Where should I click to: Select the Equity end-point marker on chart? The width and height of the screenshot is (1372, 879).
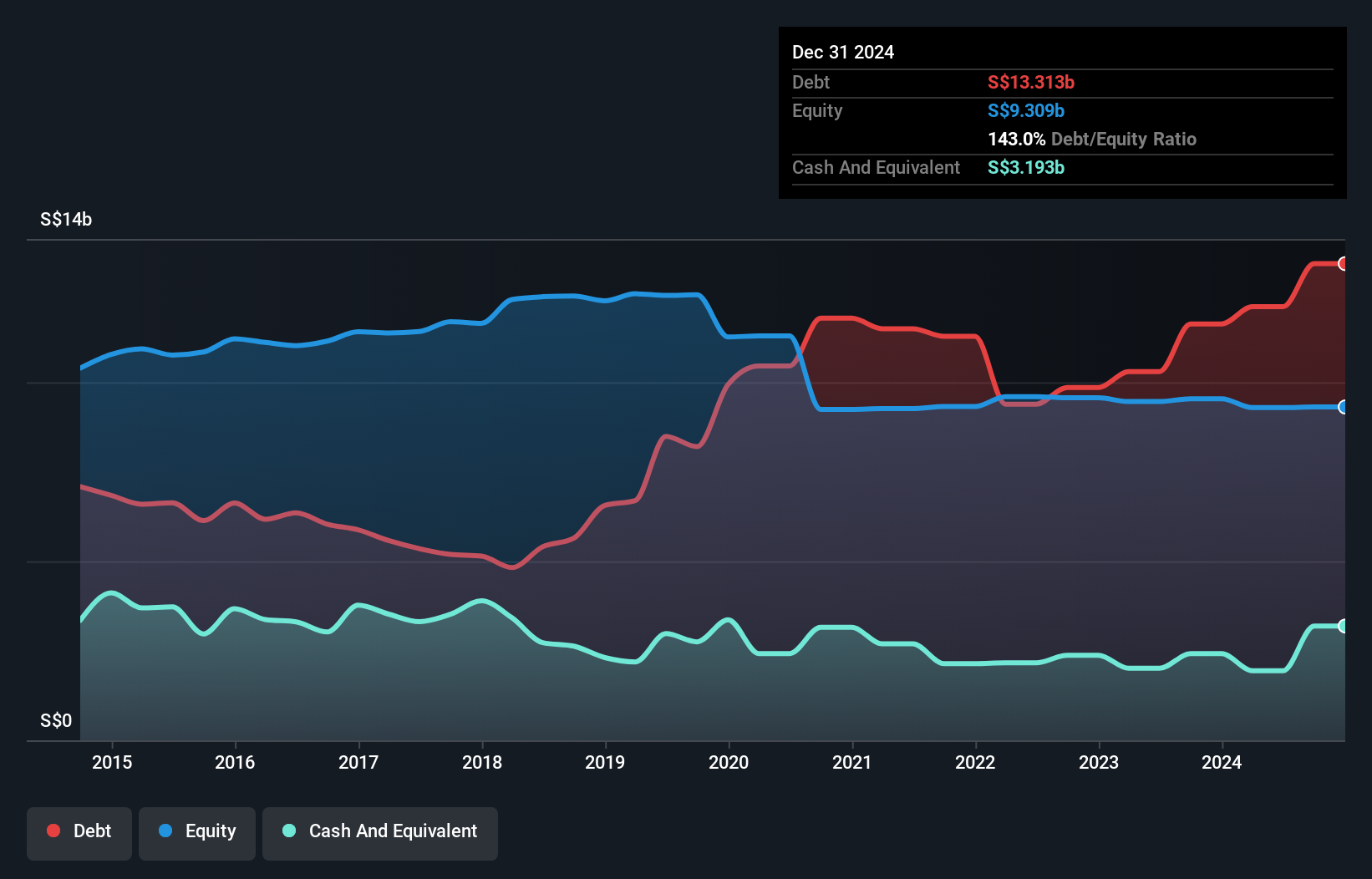coord(1344,407)
